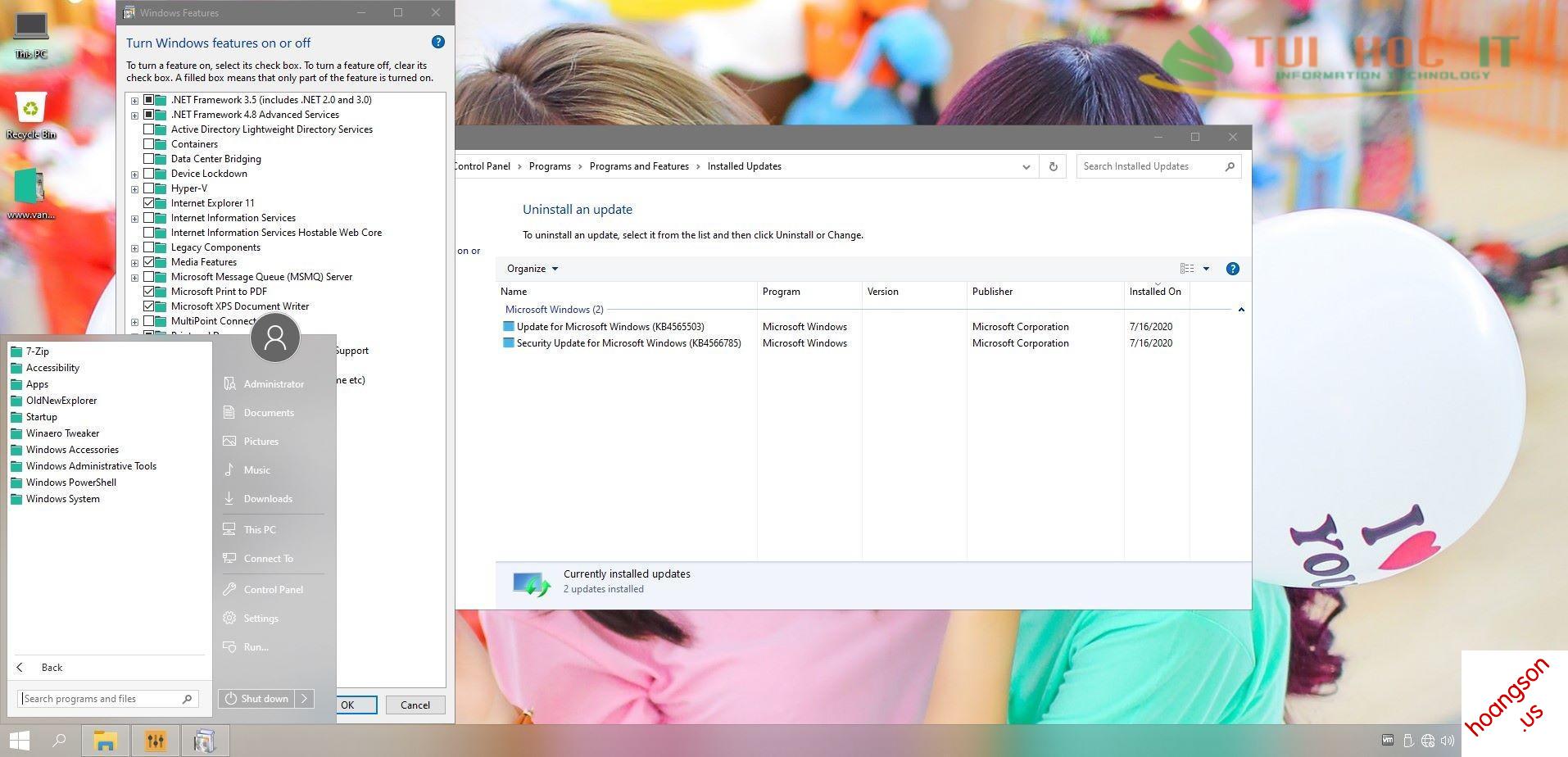Screen dimensions: 1568x757
Task: Click the search magnifier in Search Installed Updates
Action: click(x=1229, y=166)
